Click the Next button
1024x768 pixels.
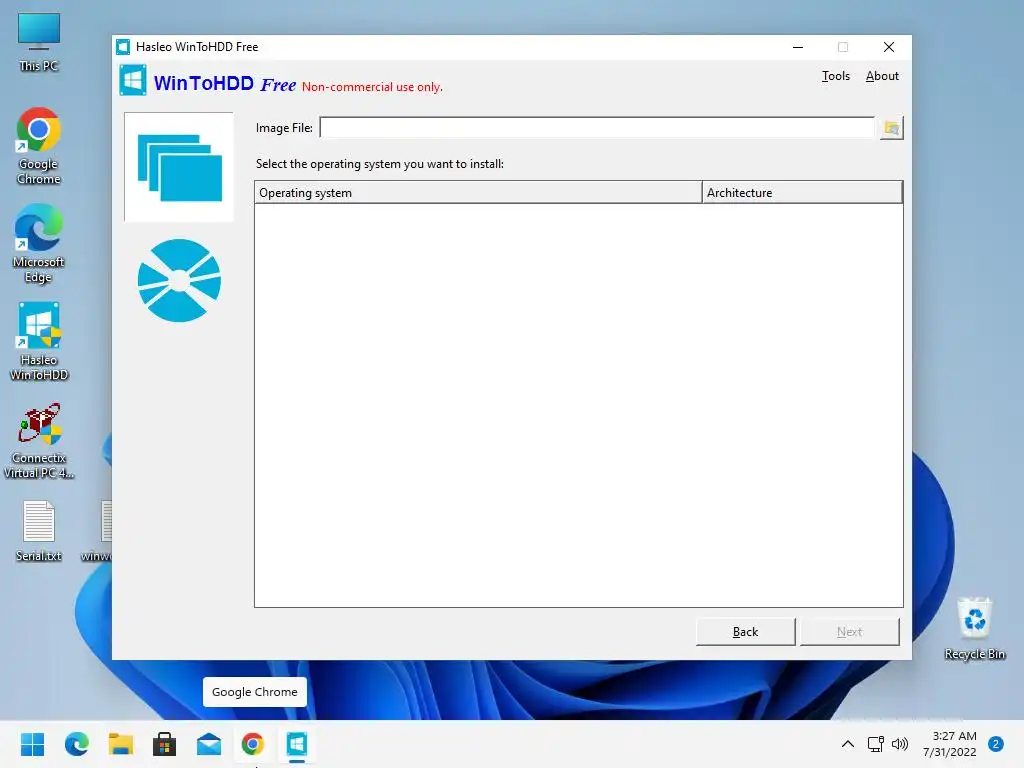[x=849, y=632]
